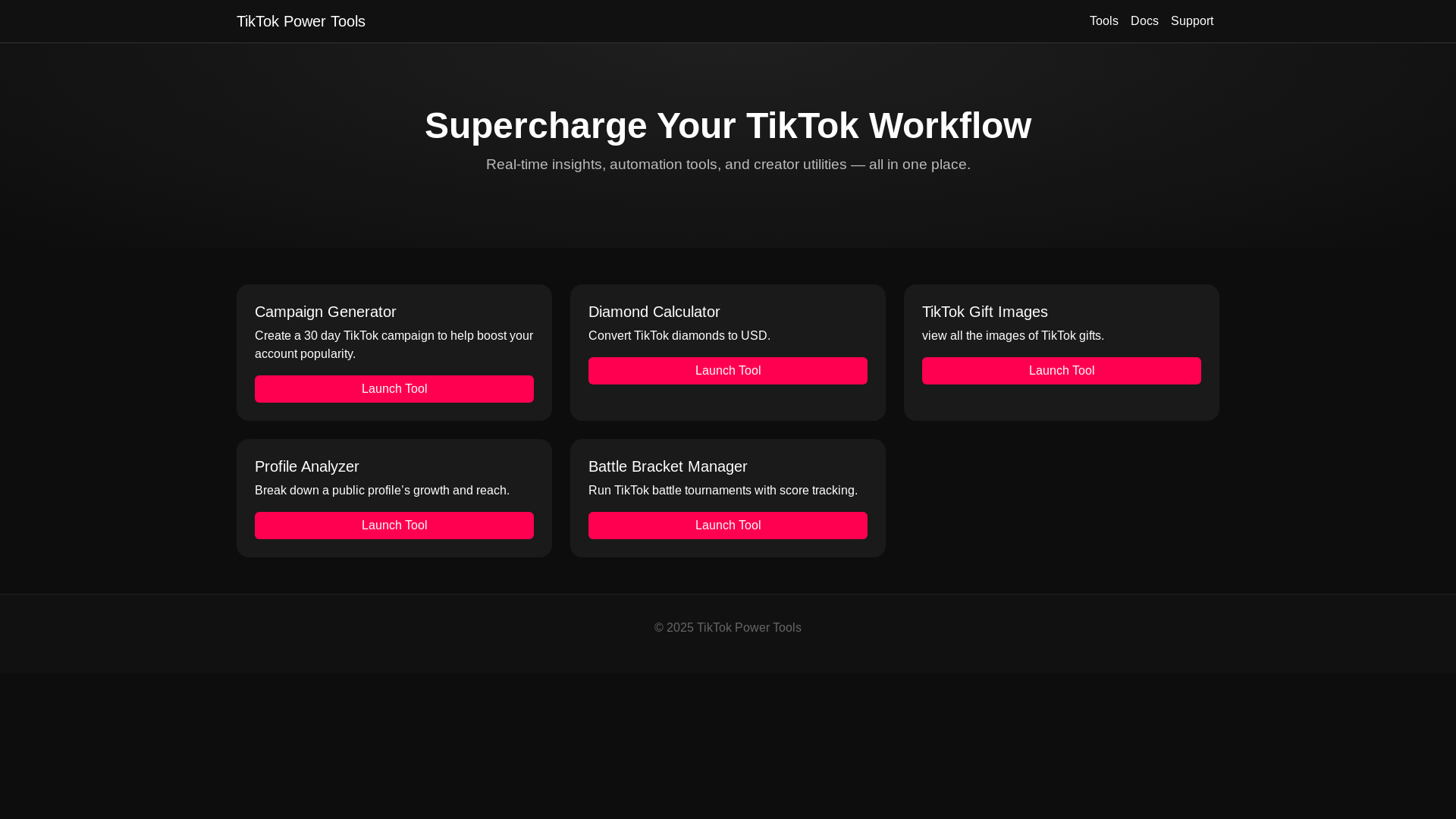Click the TikTok Gift Images card title
The width and height of the screenshot is (1456, 819).
(984, 312)
